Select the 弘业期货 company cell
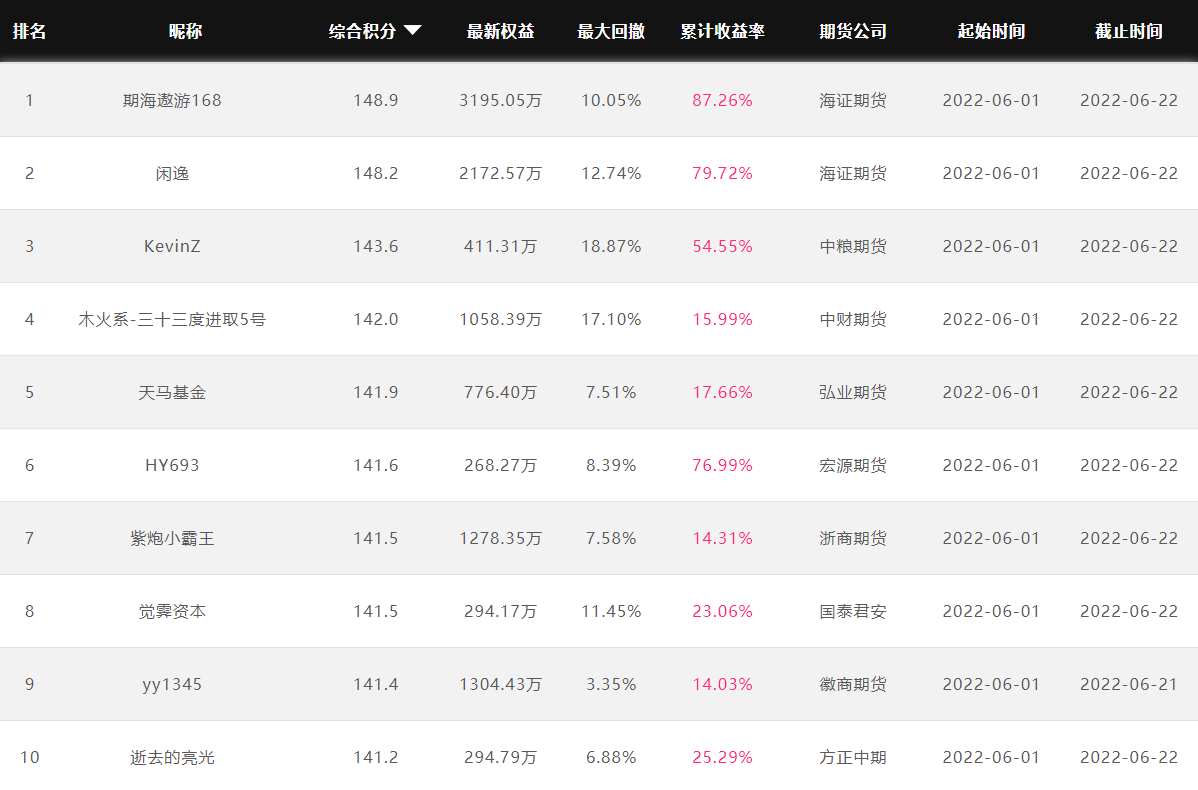Viewport: 1198px width, 790px height. click(x=853, y=393)
